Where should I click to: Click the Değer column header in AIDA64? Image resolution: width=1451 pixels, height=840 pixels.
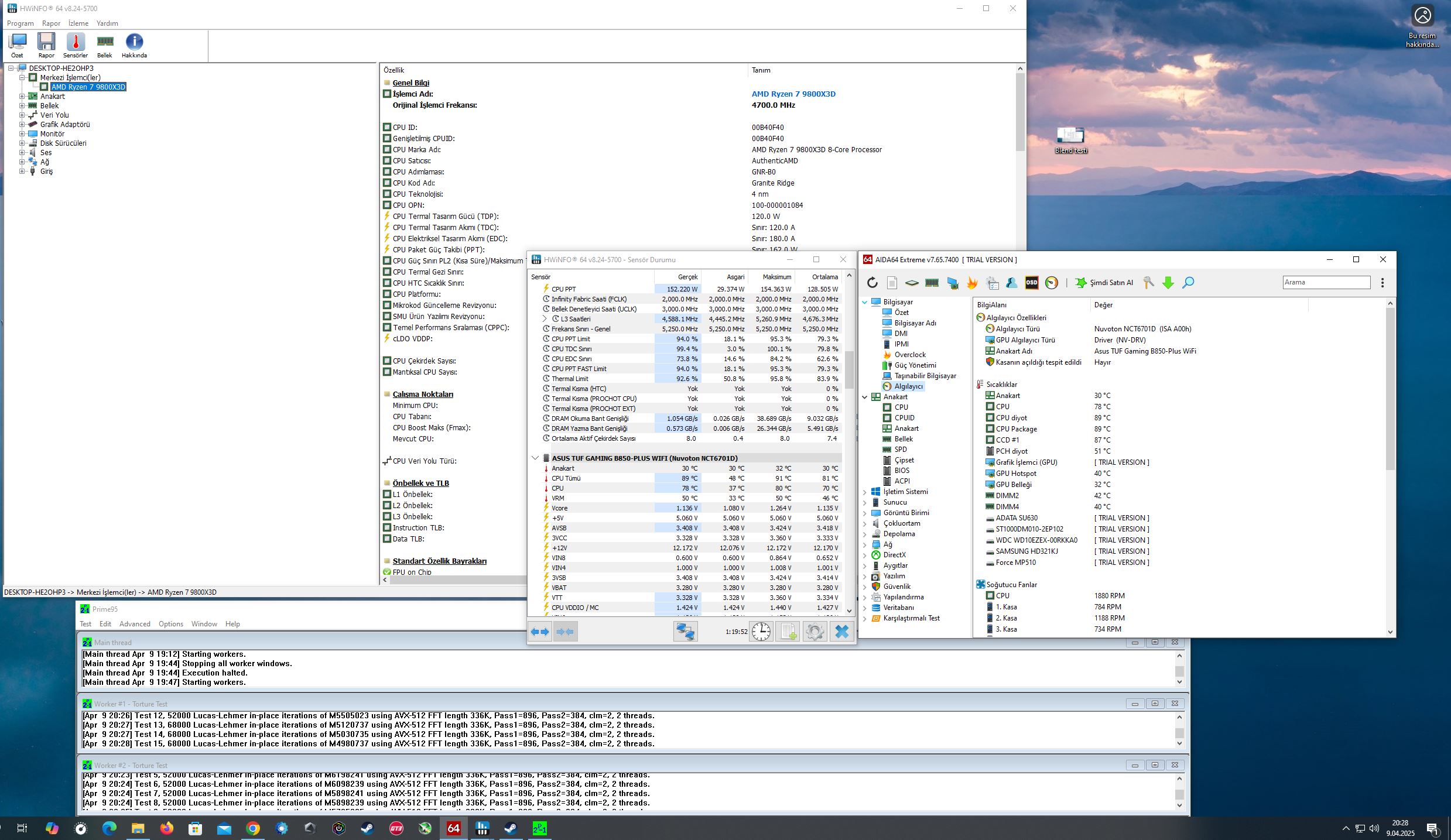(x=1199, y=305)
